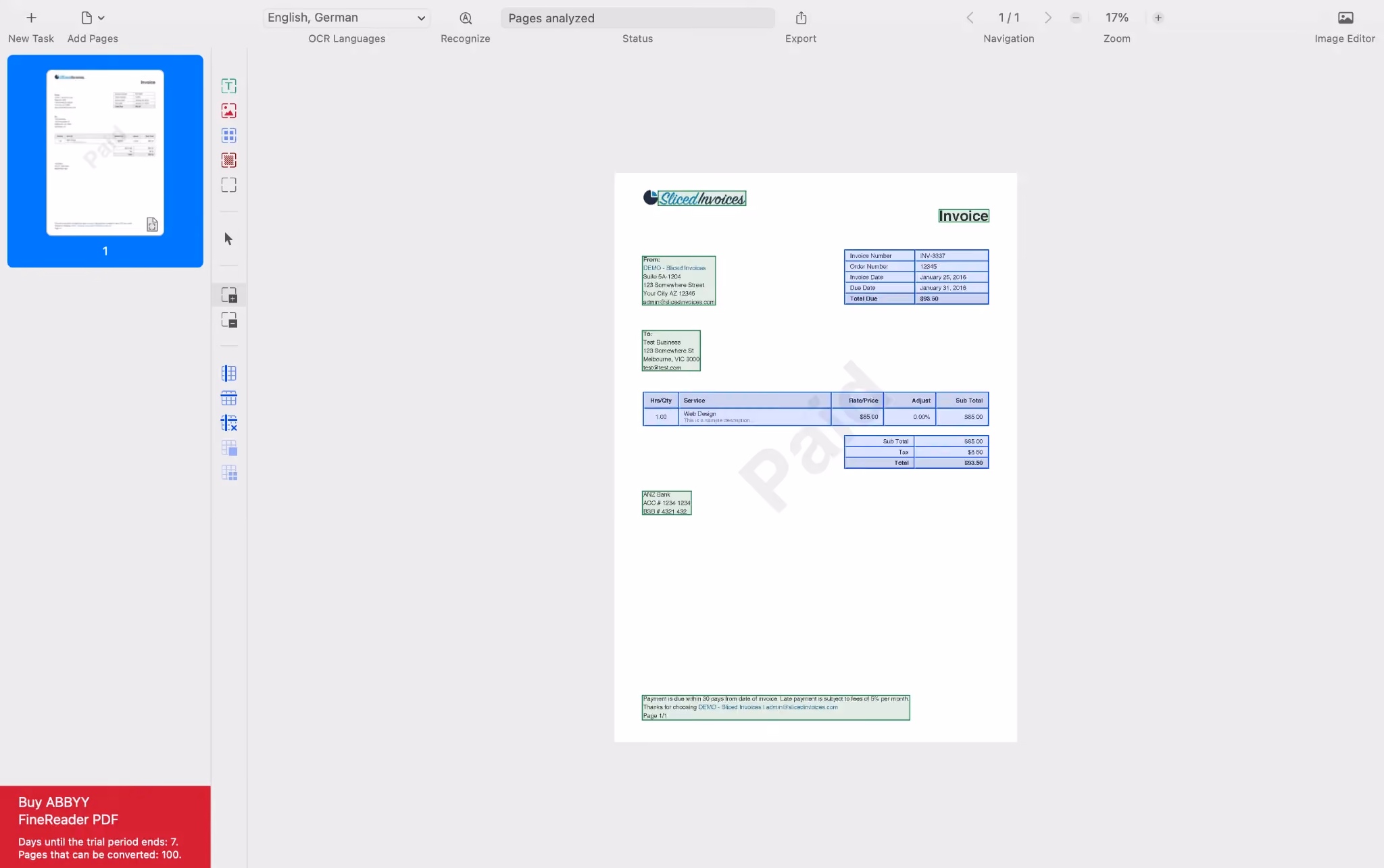Viewport: 1384px width, 868px height.
Task: Select the add area part tool
Action: [x=229, y=295]
